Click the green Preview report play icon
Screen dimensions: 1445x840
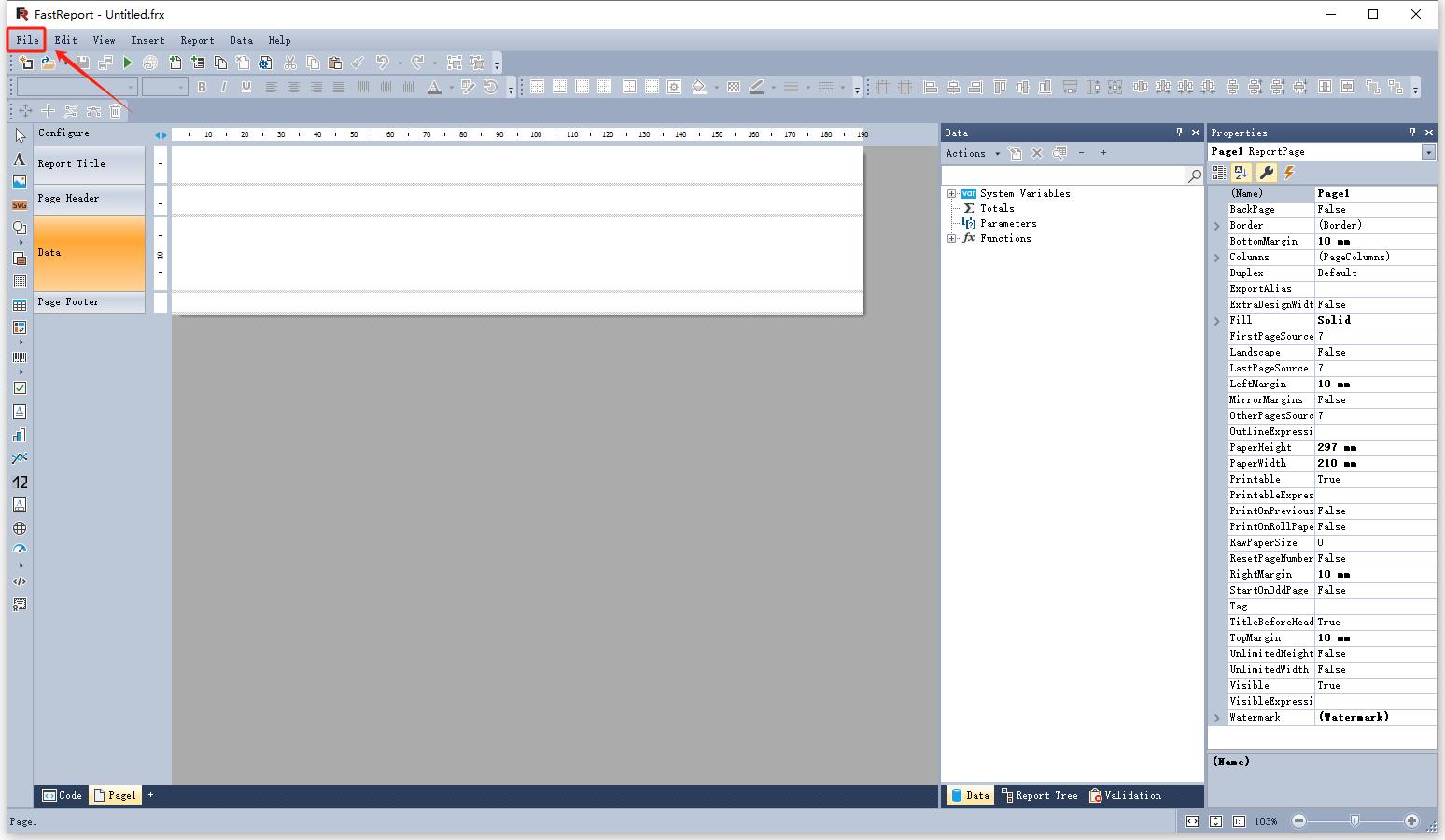coord(128,63)
